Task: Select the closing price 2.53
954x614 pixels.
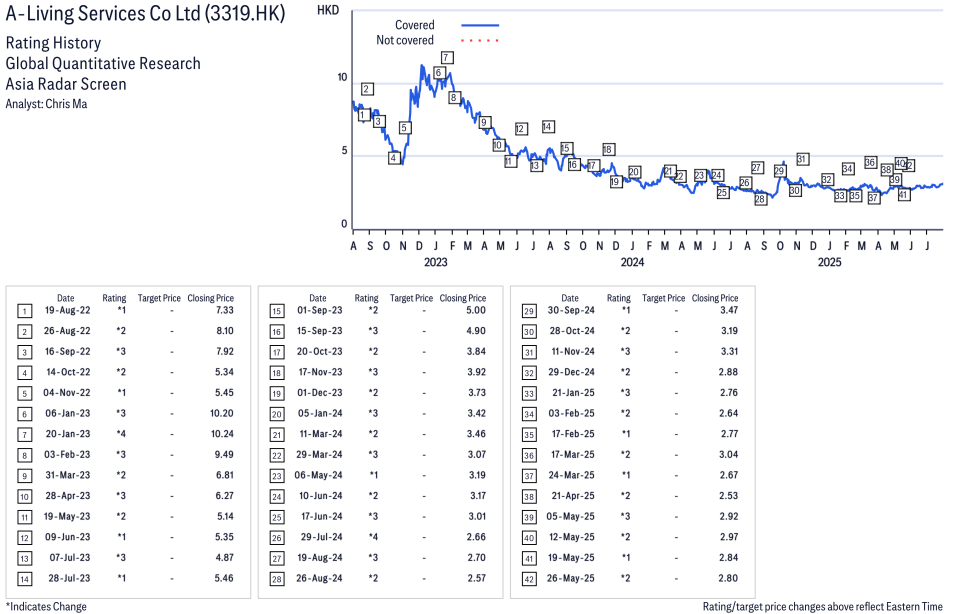Action: click(729, 496)
